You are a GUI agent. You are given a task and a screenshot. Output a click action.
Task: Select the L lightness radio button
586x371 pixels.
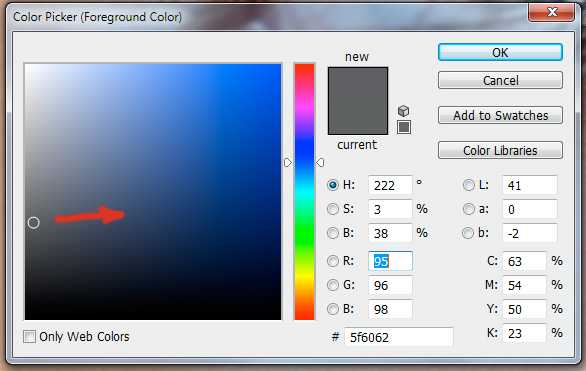pos(468,185)
